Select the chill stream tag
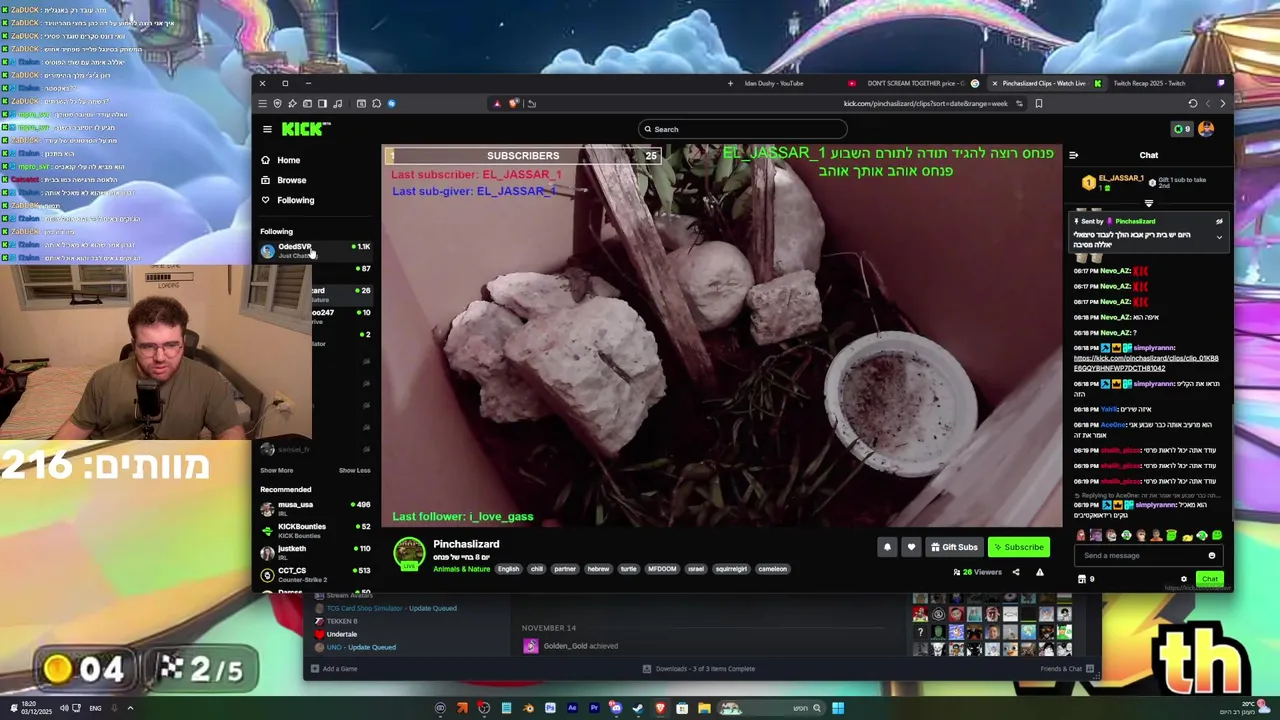Screen dimensions: 1280x720 coord(537,569)
